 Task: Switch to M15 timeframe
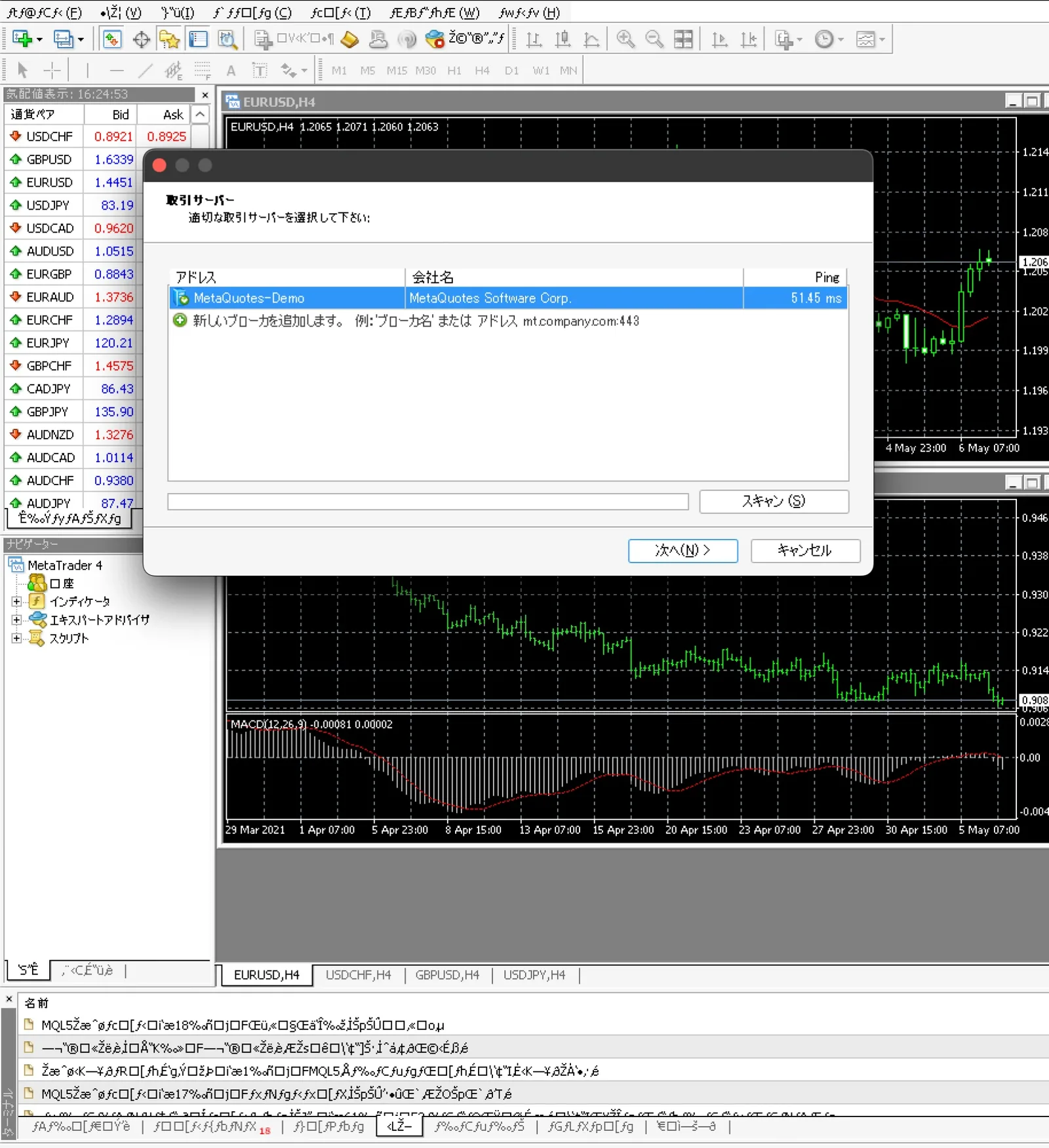397,70
